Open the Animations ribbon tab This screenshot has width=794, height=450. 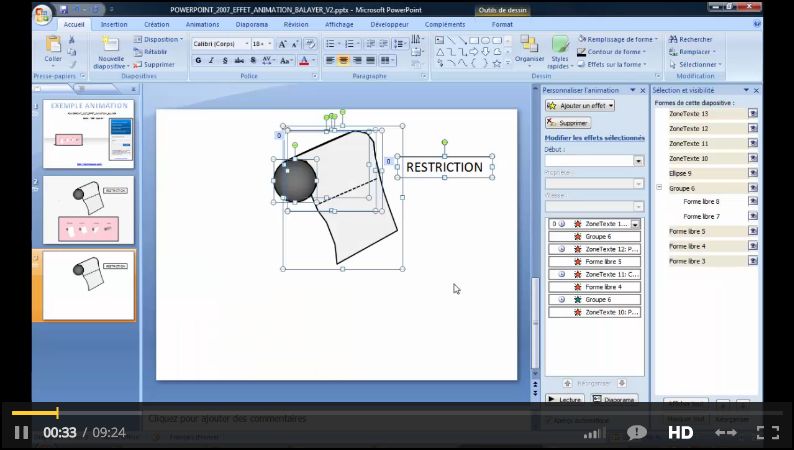pyautogui.click(x=202, y=24)
